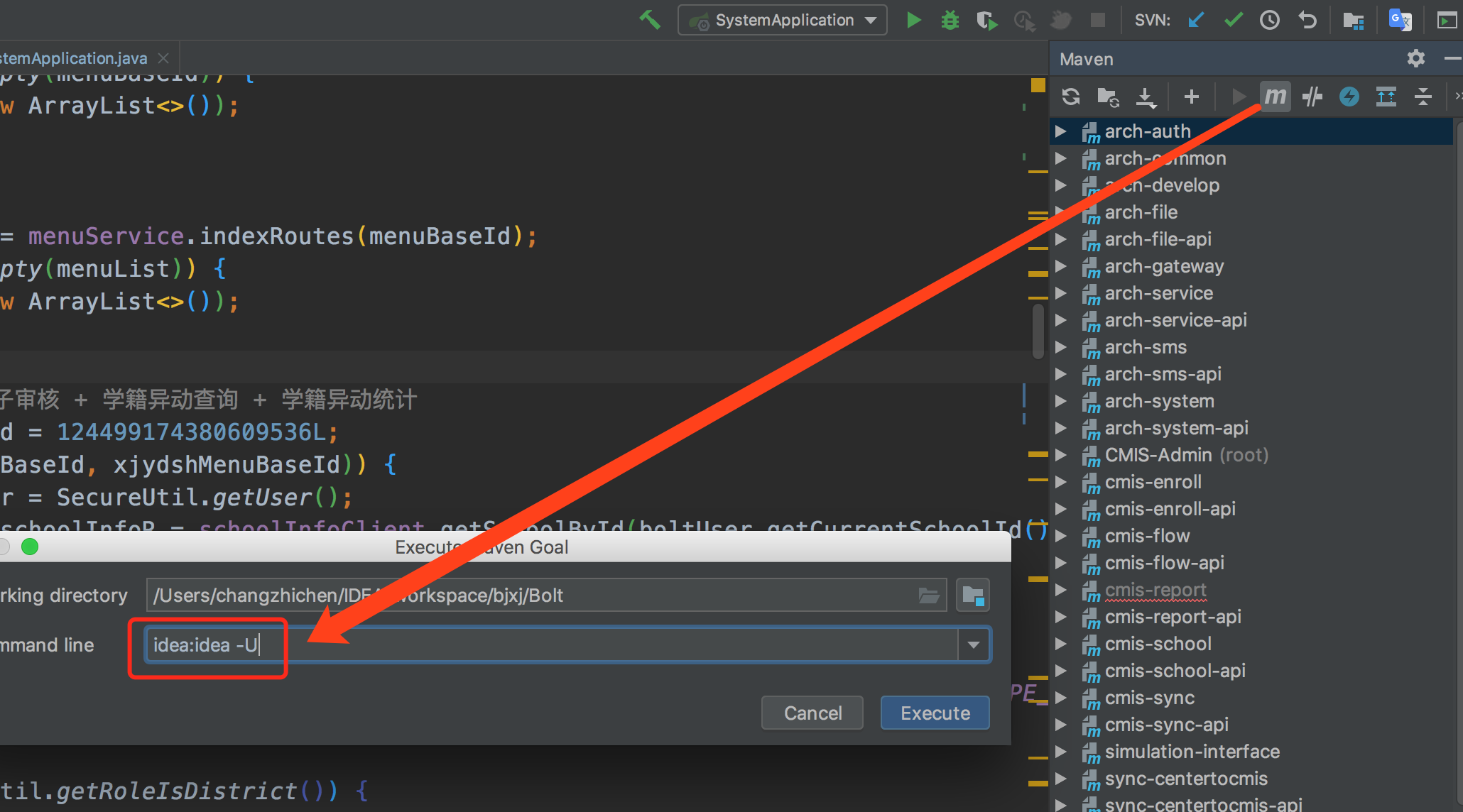The height and width of the screenshot is (812, 1463).
Task: Add Maven project with plus icon
Action: coord(1192,96)
